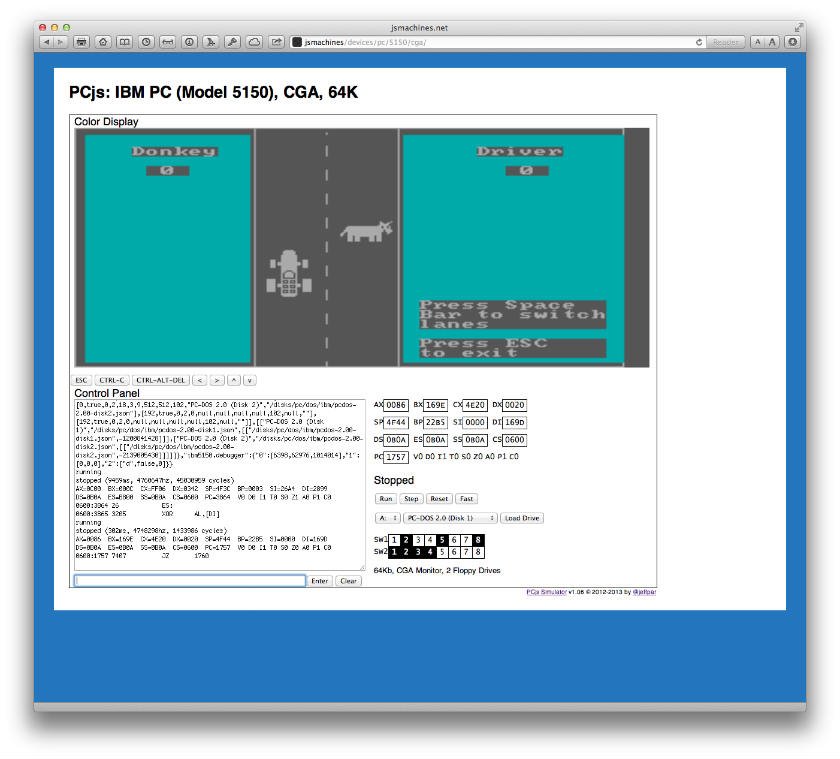The width and height of the screenshot is (840, 759).
Task: Click the Load Drive button
Action: click(x=522, y=517)
